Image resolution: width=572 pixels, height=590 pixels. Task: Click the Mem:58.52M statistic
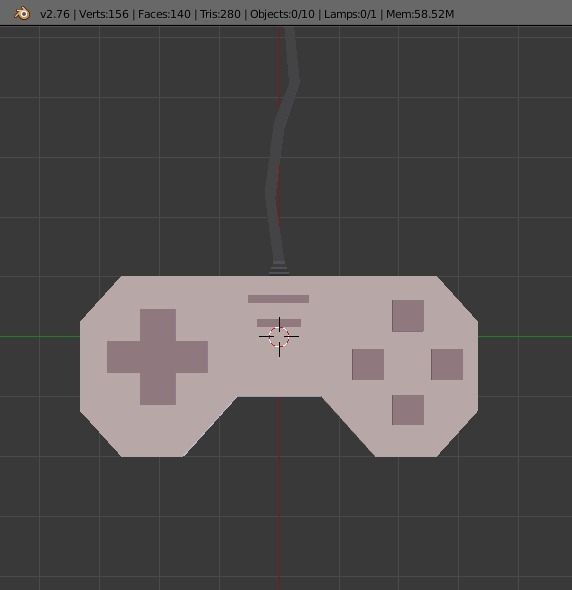pos(420,14)
